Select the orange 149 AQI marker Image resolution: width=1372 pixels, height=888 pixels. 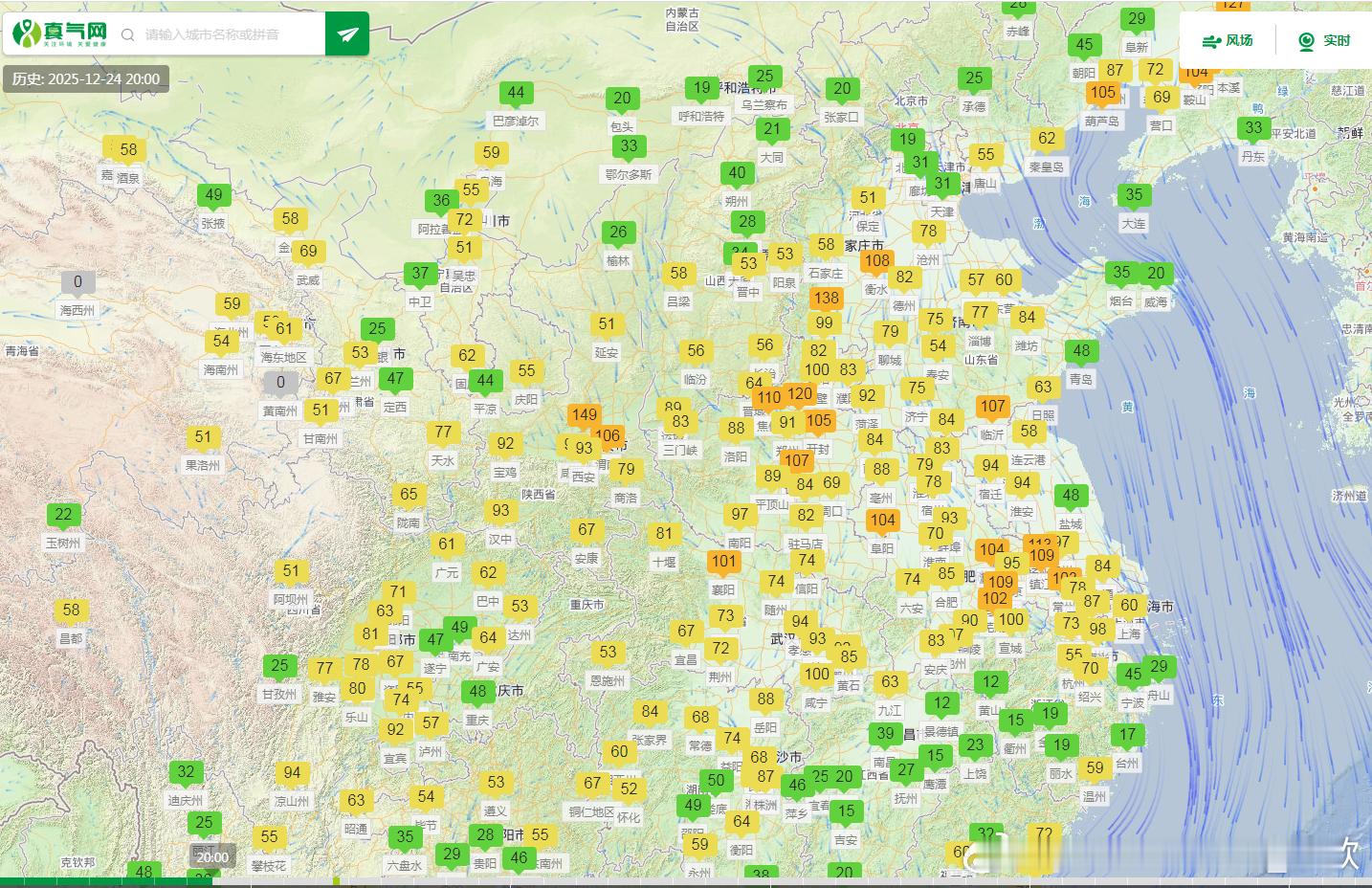coord(584,416)
